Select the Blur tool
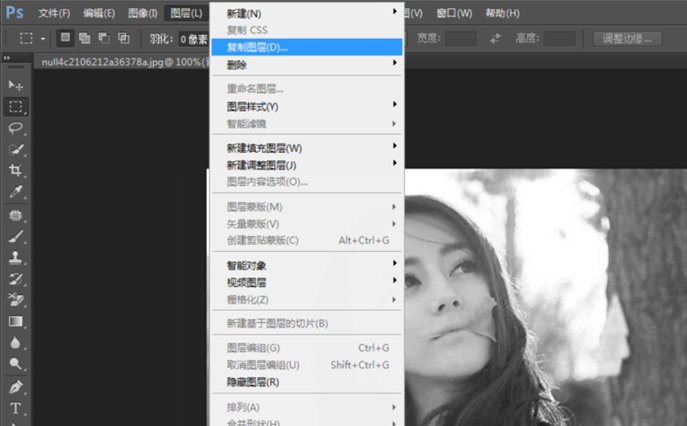The width and height of the screenshot is (687, 426). pos(16,343)
